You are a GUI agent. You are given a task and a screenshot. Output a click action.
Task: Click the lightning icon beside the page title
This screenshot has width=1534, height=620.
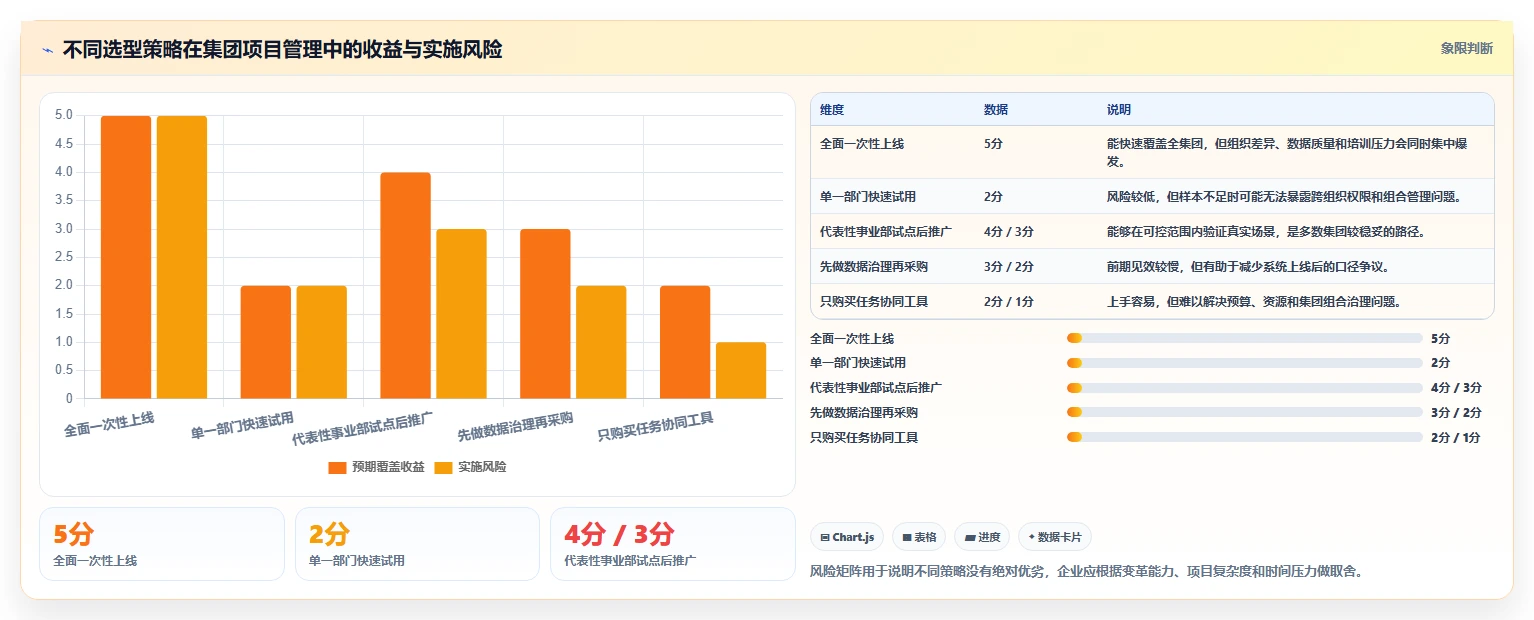click(x=47, y=49)
